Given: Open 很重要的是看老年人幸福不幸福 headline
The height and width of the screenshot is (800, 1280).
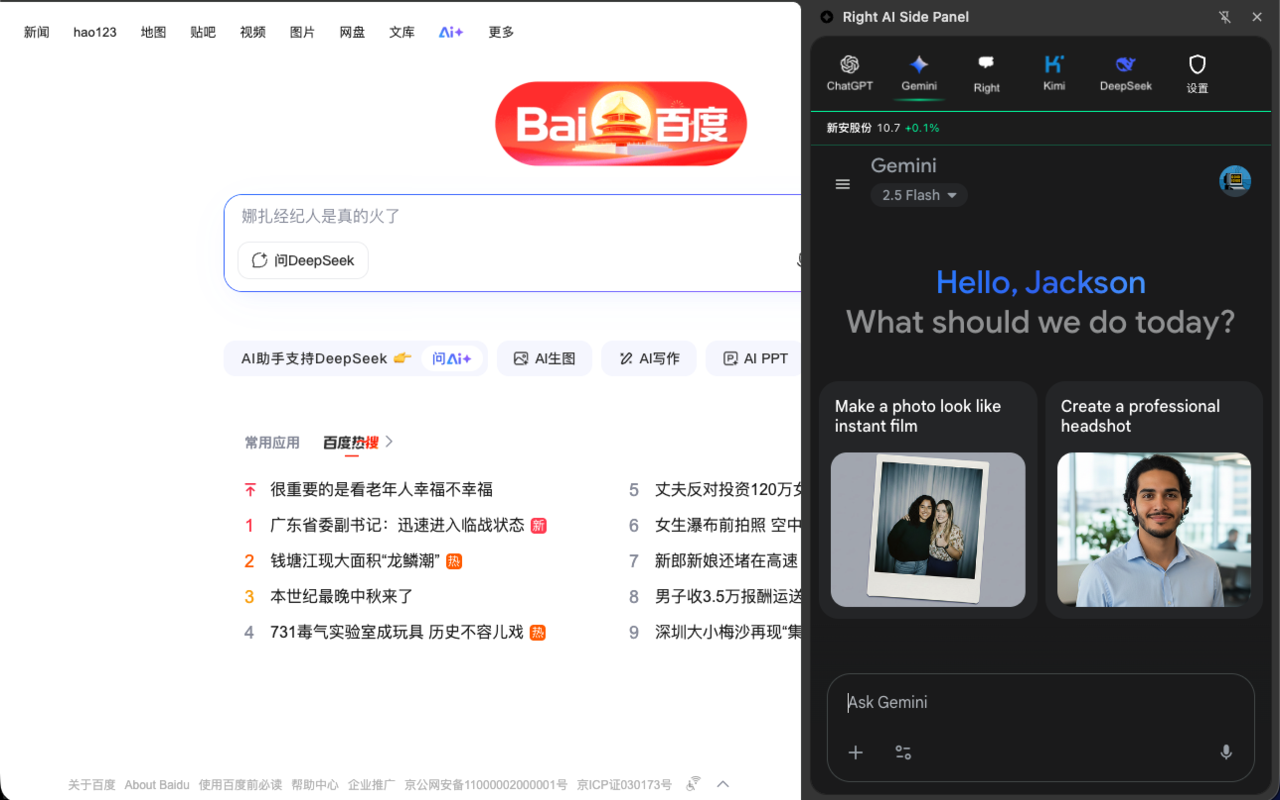Looking at the screenshot, I should coord(381,490).
